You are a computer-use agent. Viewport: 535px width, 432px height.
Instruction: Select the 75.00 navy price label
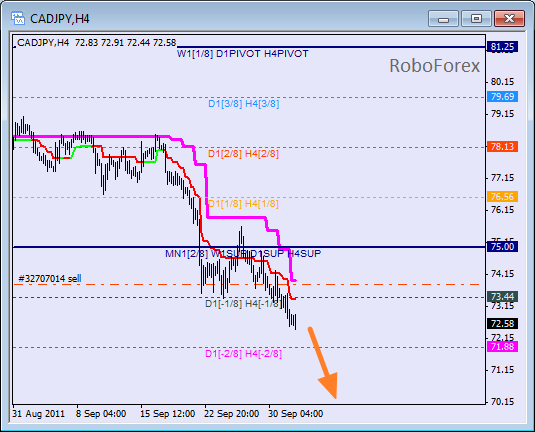[502, 246]
